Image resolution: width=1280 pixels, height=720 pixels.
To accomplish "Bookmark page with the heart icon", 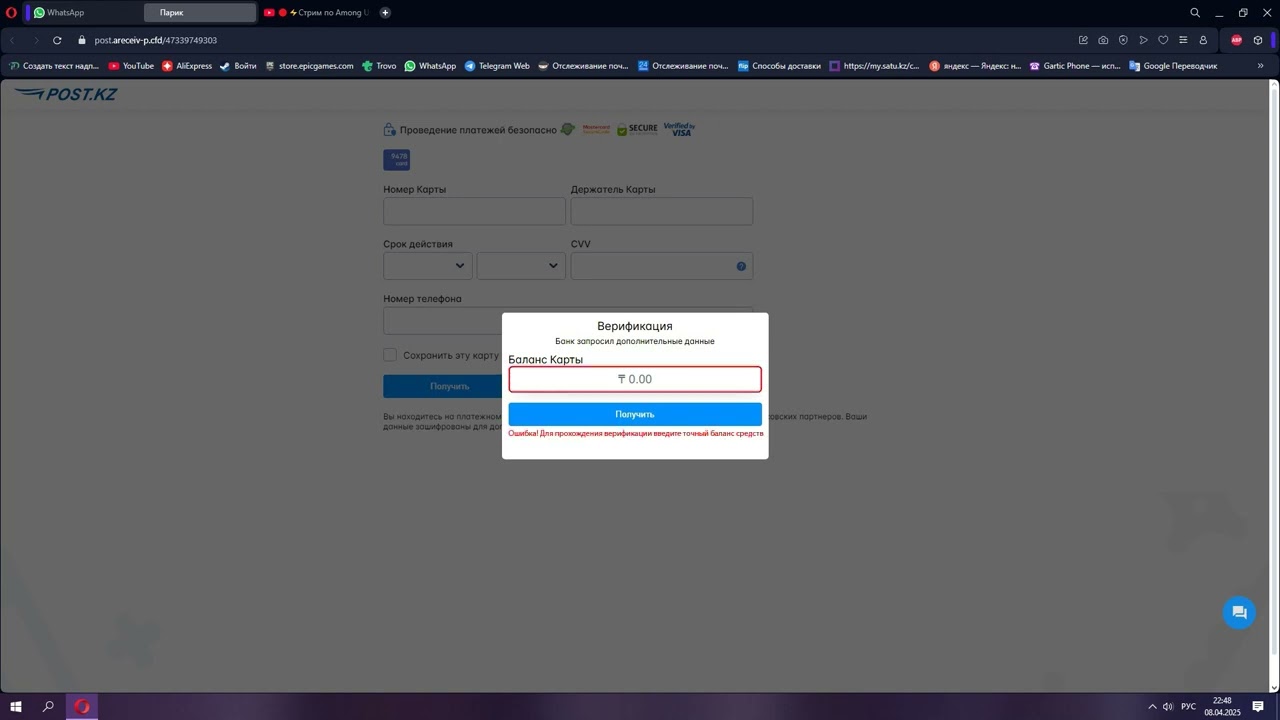I will (x=1163, y=40).
